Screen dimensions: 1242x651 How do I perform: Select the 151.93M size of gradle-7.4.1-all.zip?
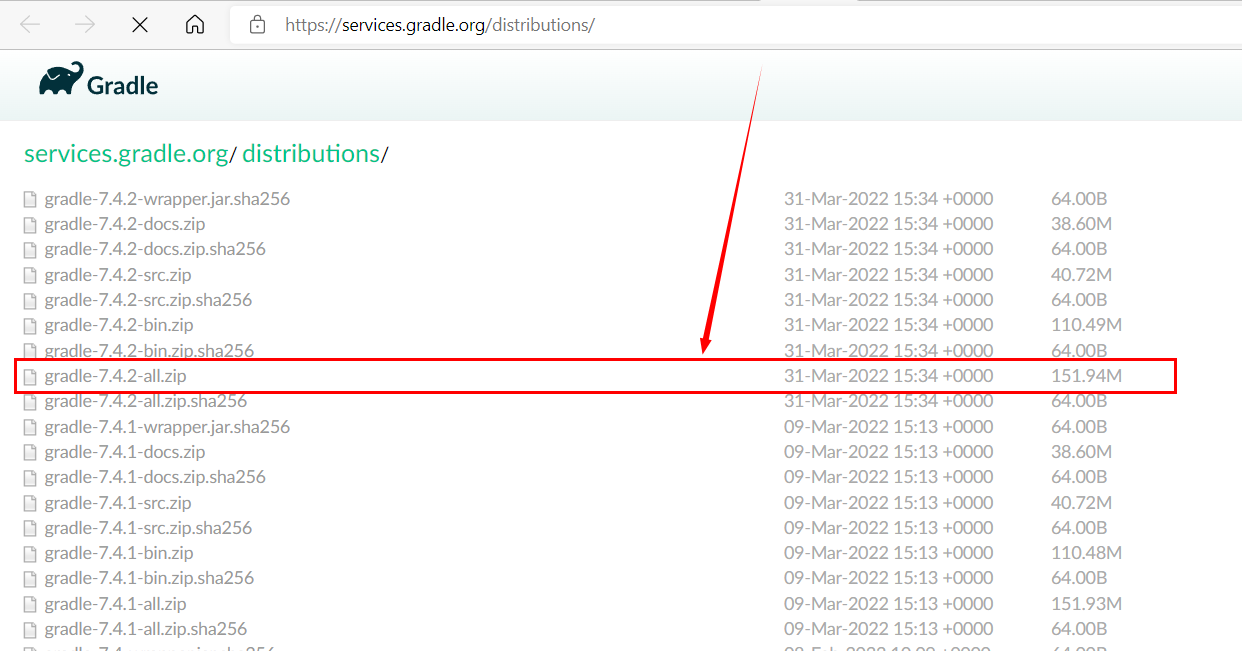[1086, 603]
